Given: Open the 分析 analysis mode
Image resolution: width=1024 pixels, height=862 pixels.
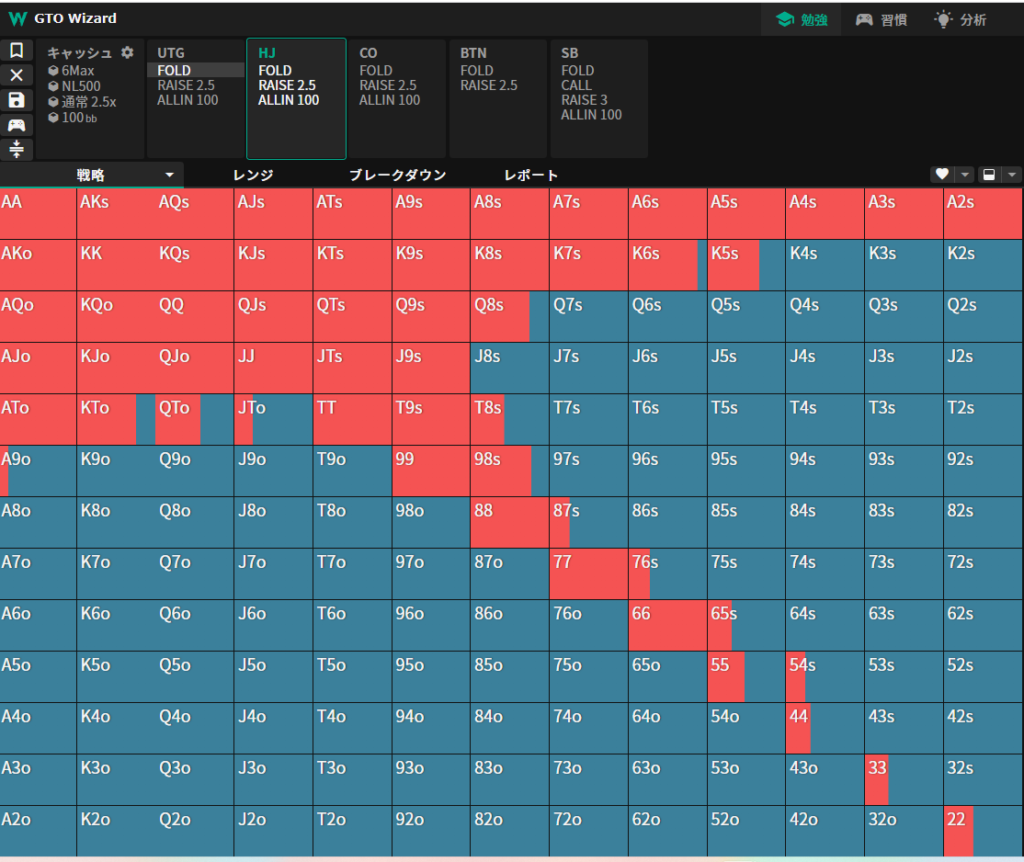Looking at the screenshot, I should (959, 19).
